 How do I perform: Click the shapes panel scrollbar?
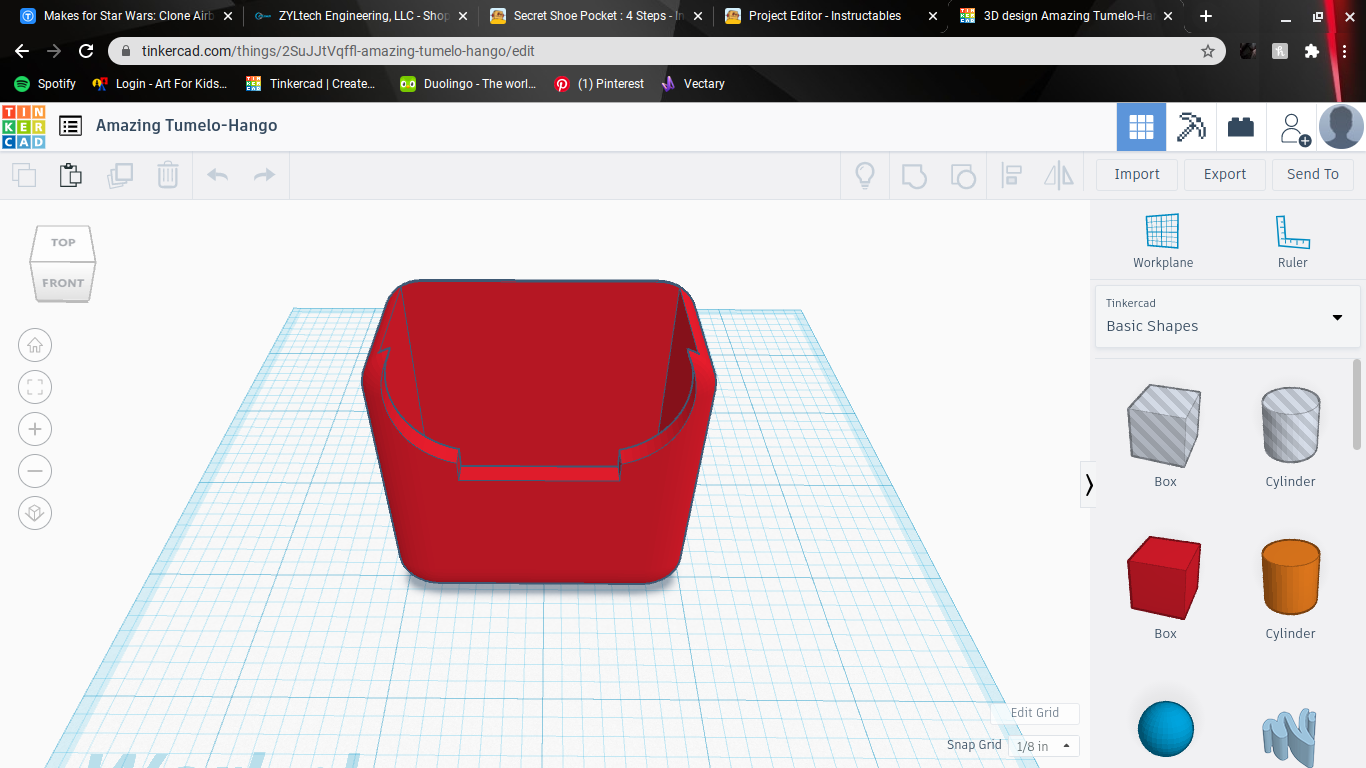(x=1357, y=405)
